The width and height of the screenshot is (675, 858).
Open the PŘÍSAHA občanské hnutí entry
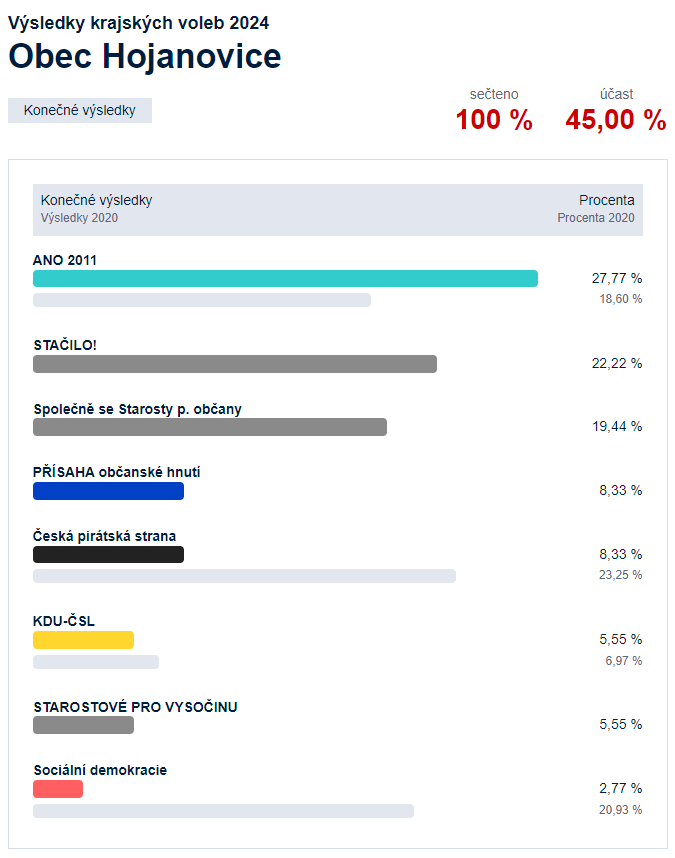coord(117,472)
